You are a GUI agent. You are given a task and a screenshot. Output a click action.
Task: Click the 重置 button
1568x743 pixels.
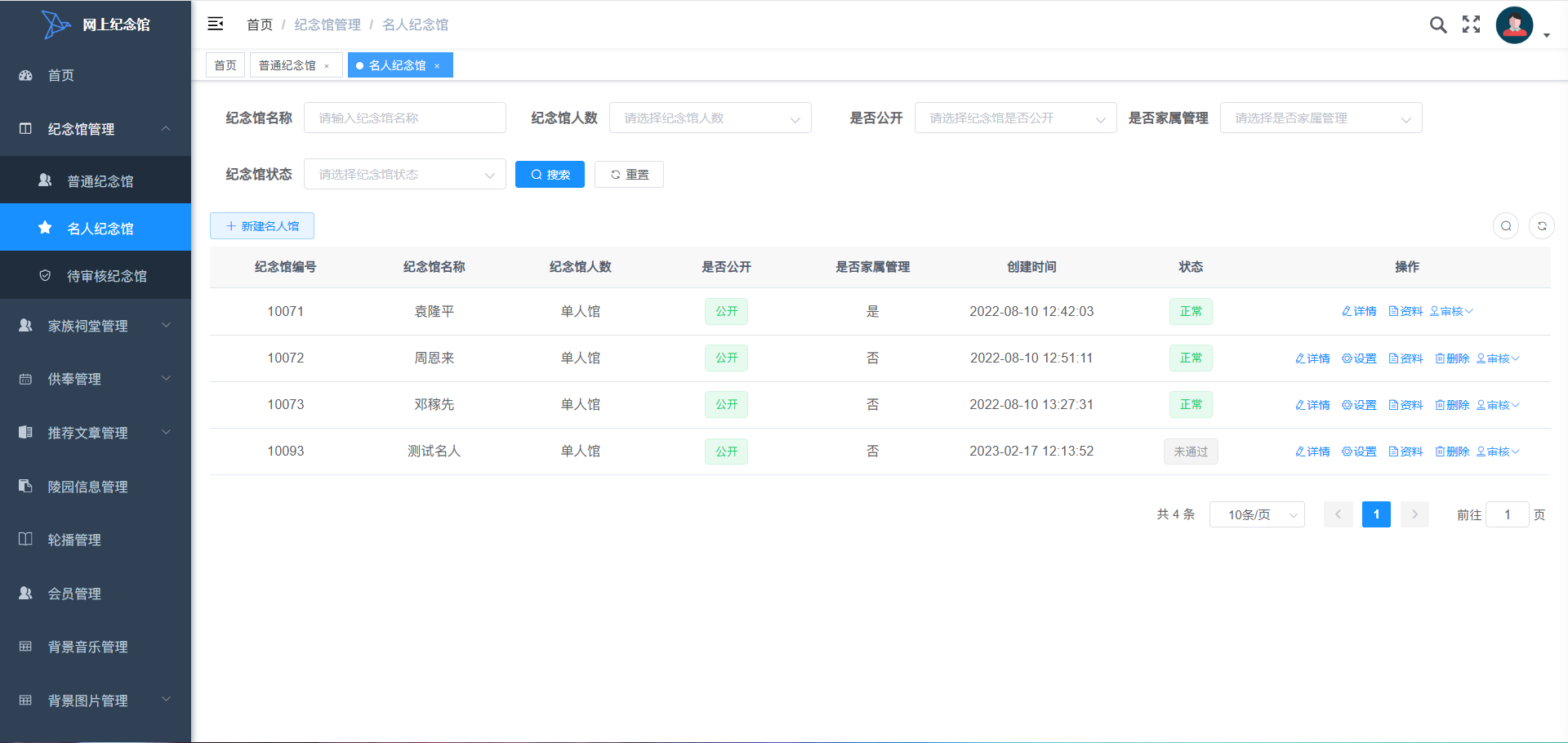coord(629,175)
